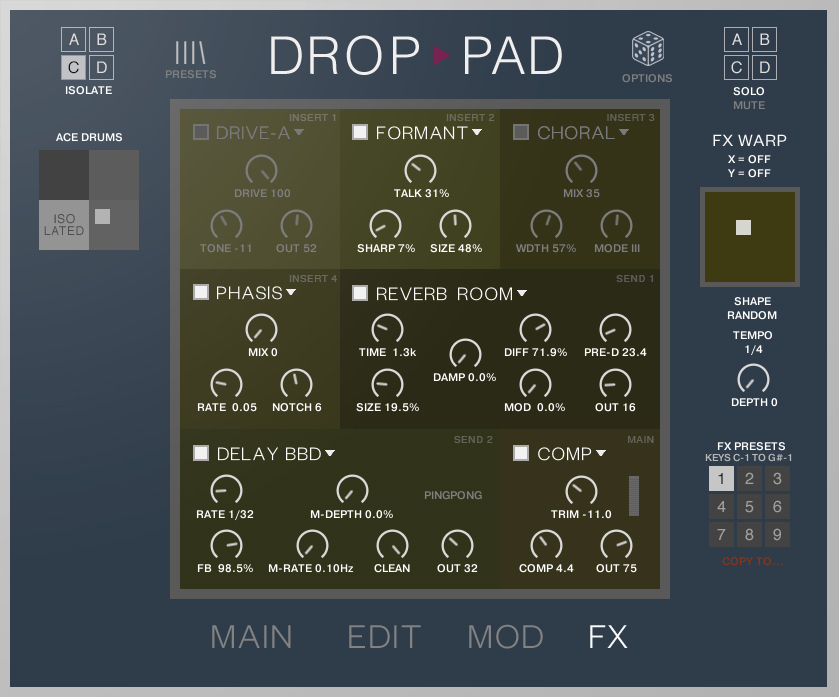Solo pad C in Solo/Mute grid
The height and width of the screenshot is (697, 839).
(x=737, y=67)
